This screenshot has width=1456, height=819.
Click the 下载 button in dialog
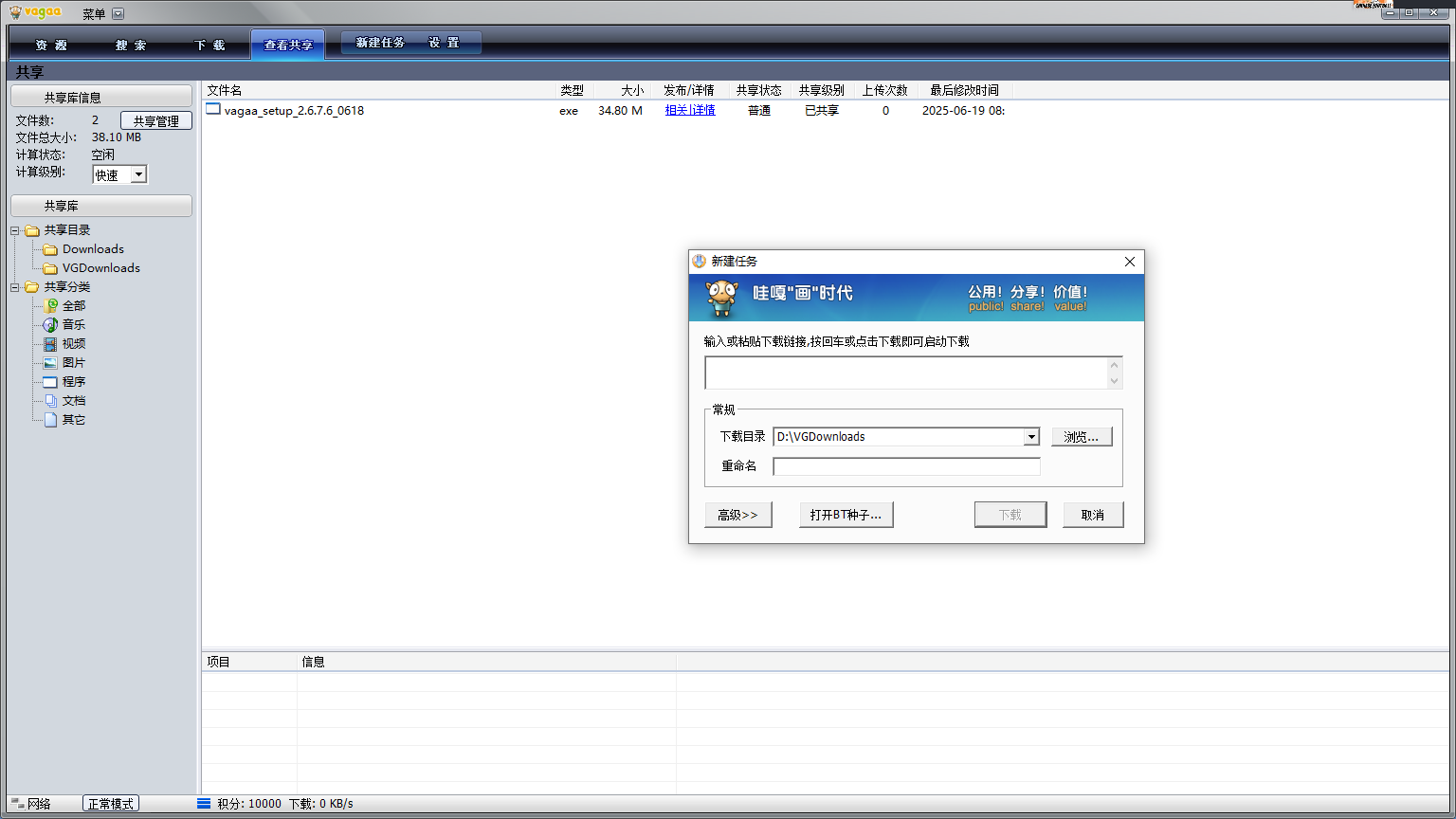pos(1010,515)
